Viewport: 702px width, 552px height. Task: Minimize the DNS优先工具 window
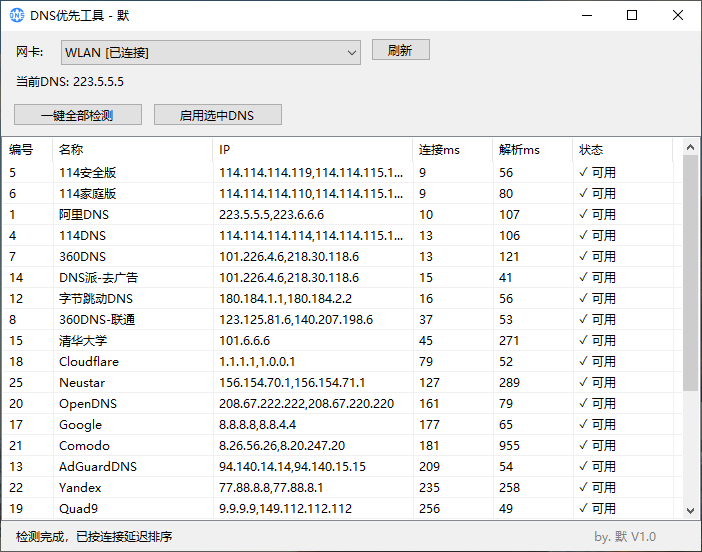(x=587, y=15)
